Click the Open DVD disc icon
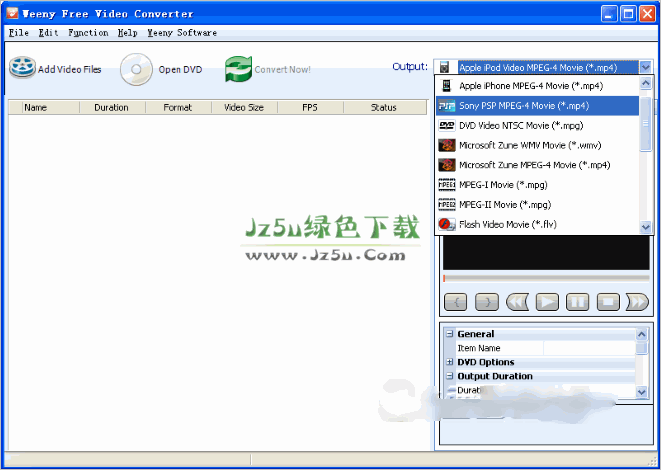This screenshot has height=470, width=661. click(136, 69)
